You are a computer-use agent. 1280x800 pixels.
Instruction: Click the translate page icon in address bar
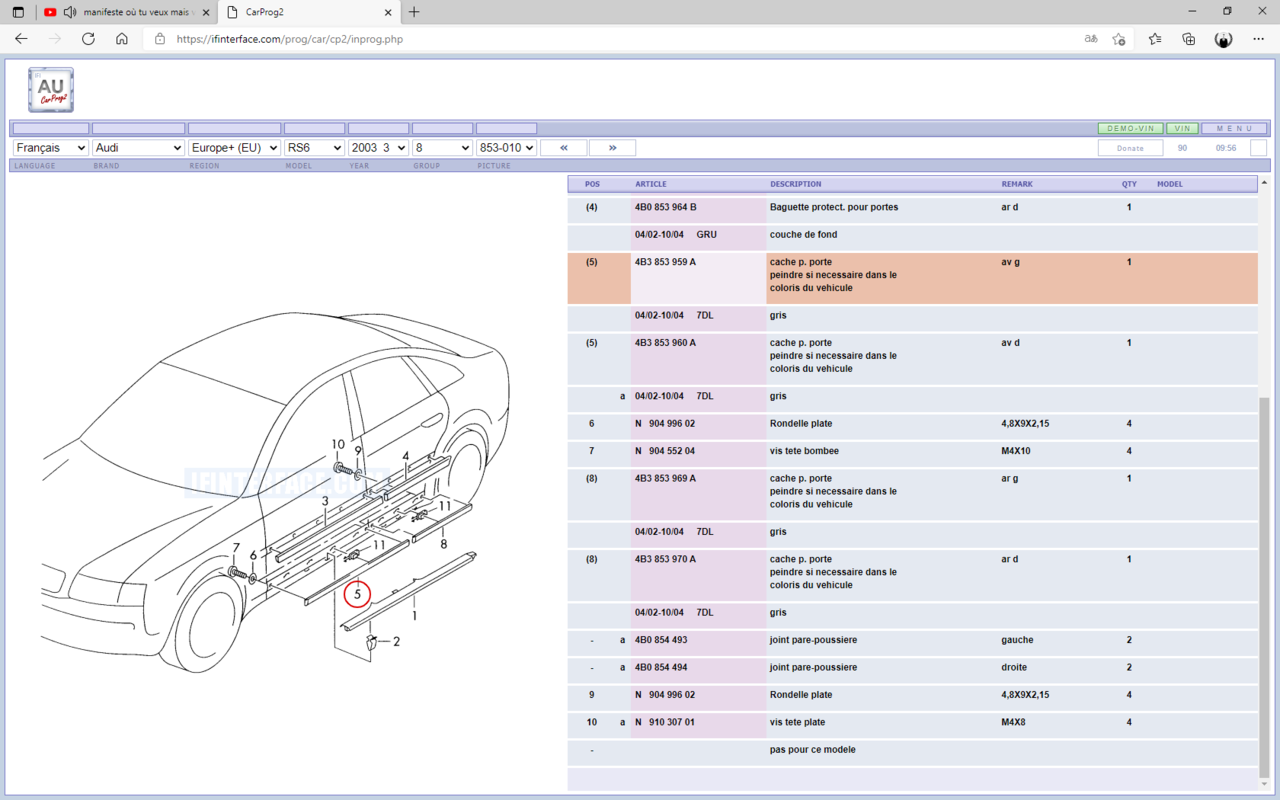point(1091,39)
